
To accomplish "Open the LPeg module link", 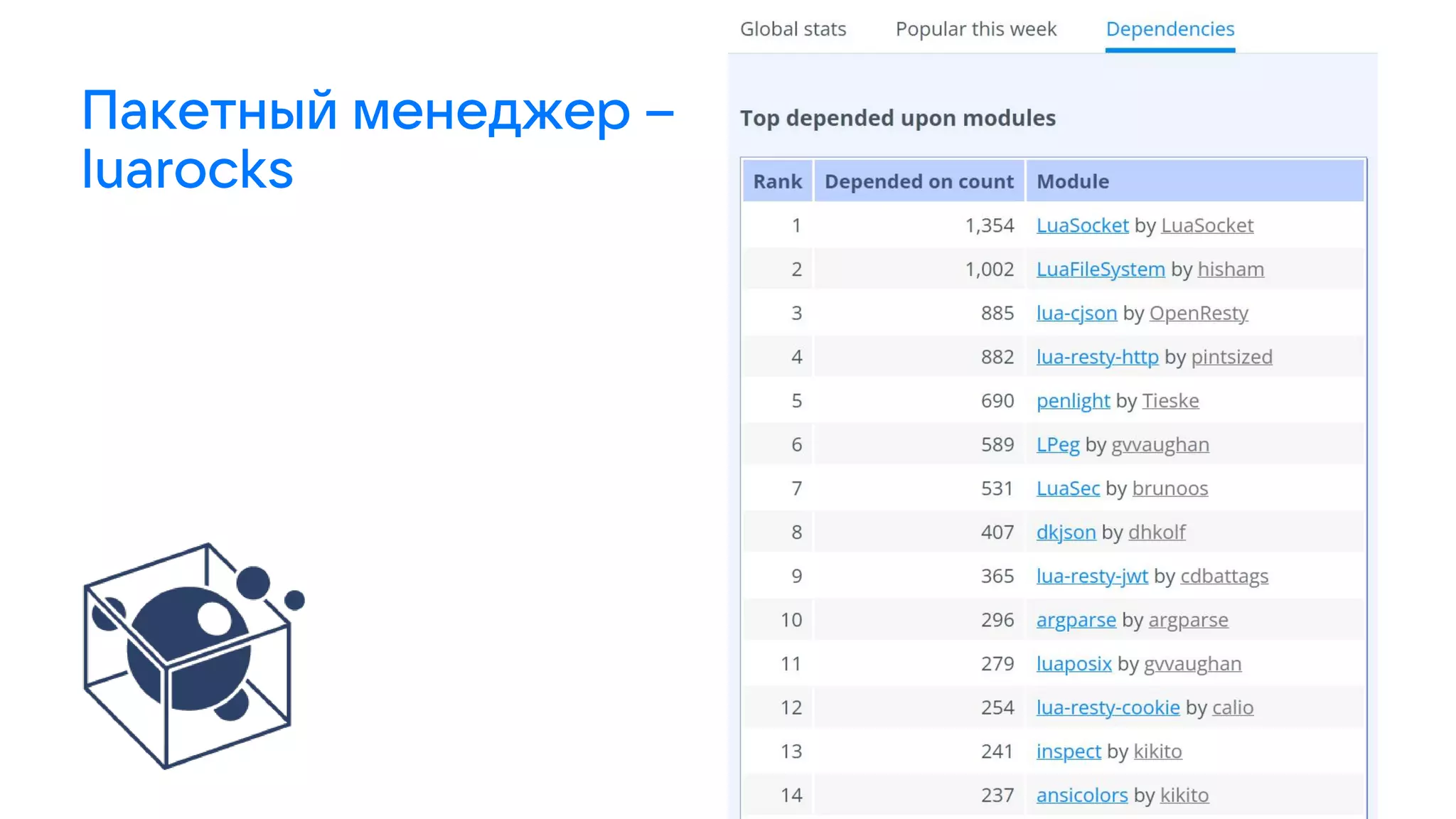I will tap(1057, 445).
